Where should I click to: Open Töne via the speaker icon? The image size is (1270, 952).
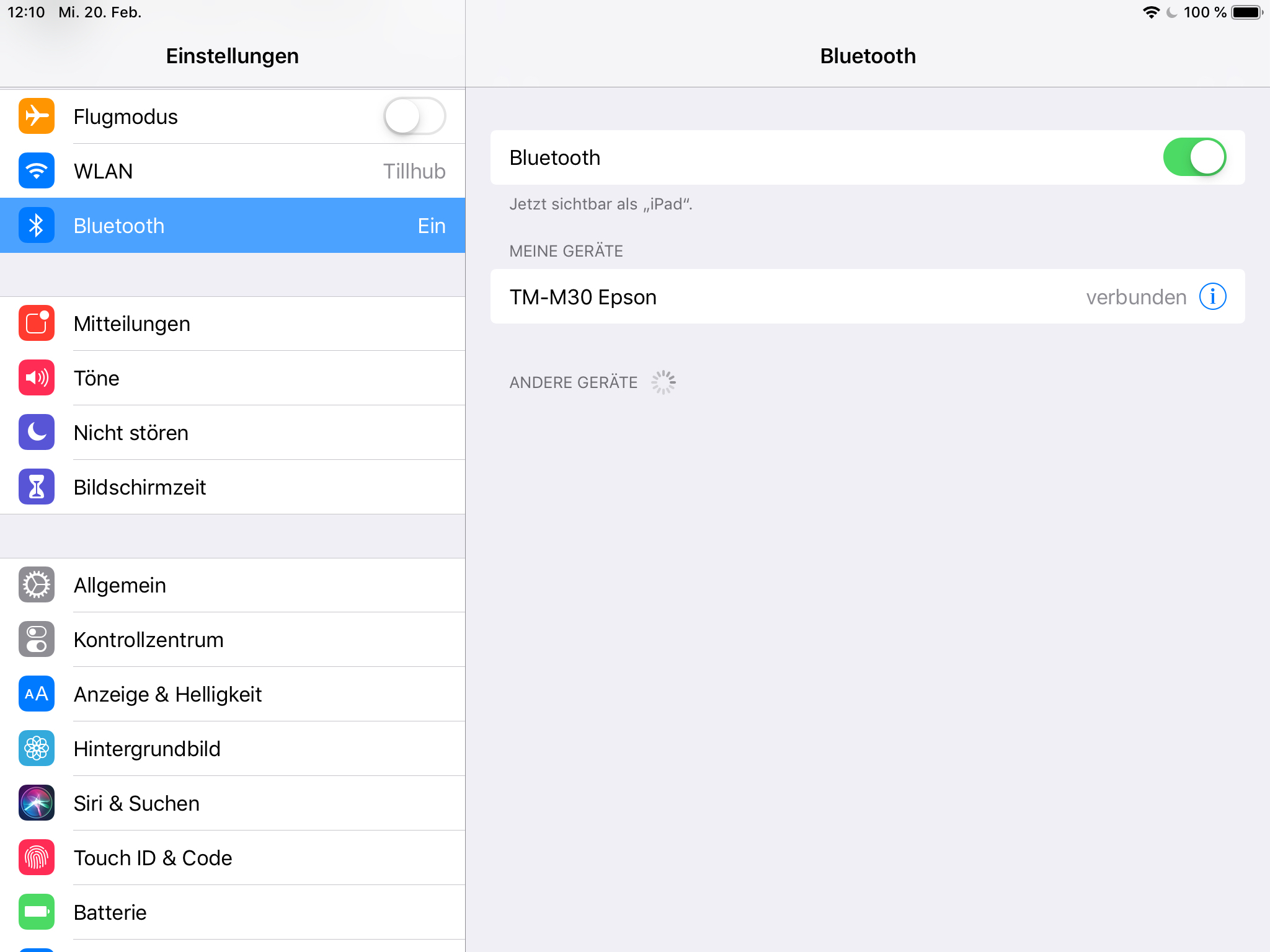pos(37,377)
